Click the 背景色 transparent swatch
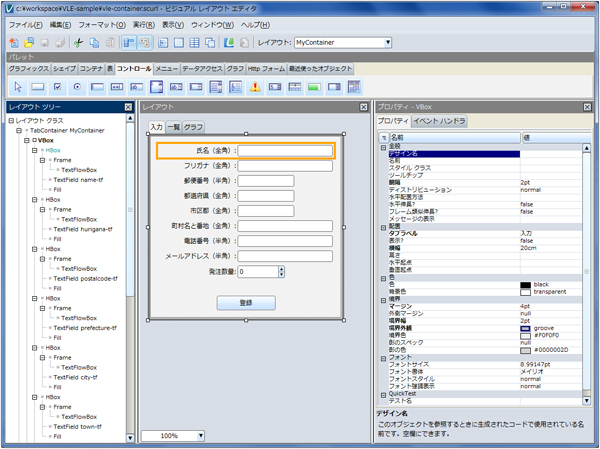 coord(525,292)
